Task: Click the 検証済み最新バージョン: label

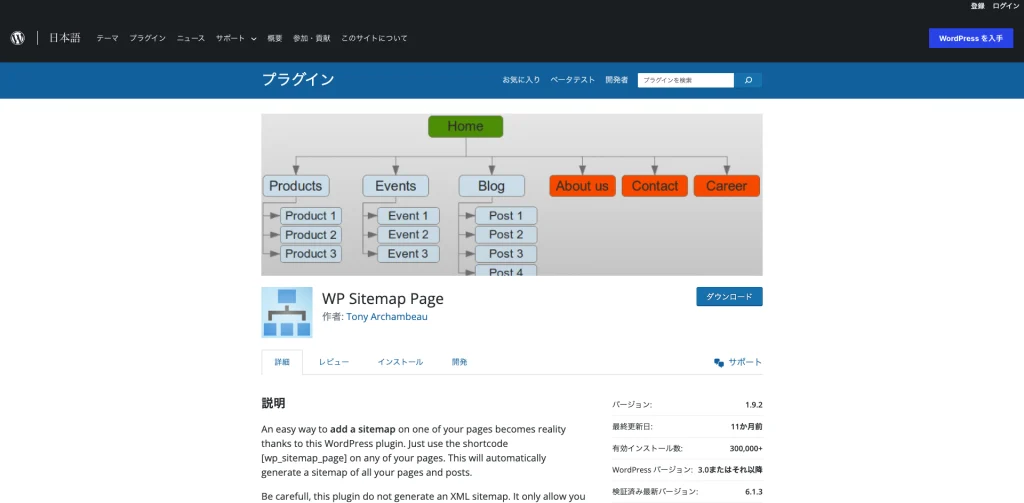Action: (655, 492)
